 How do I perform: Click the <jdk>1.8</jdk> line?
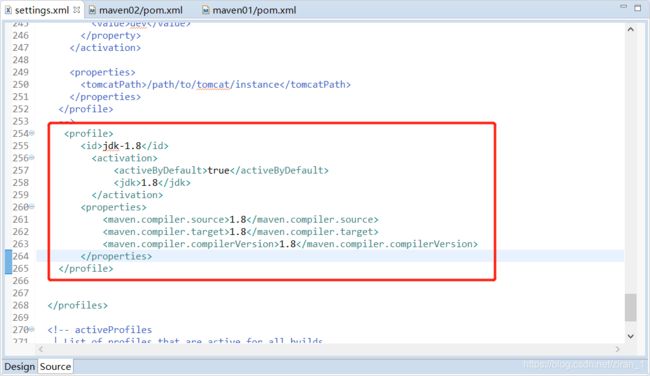(x=152, y=183)
